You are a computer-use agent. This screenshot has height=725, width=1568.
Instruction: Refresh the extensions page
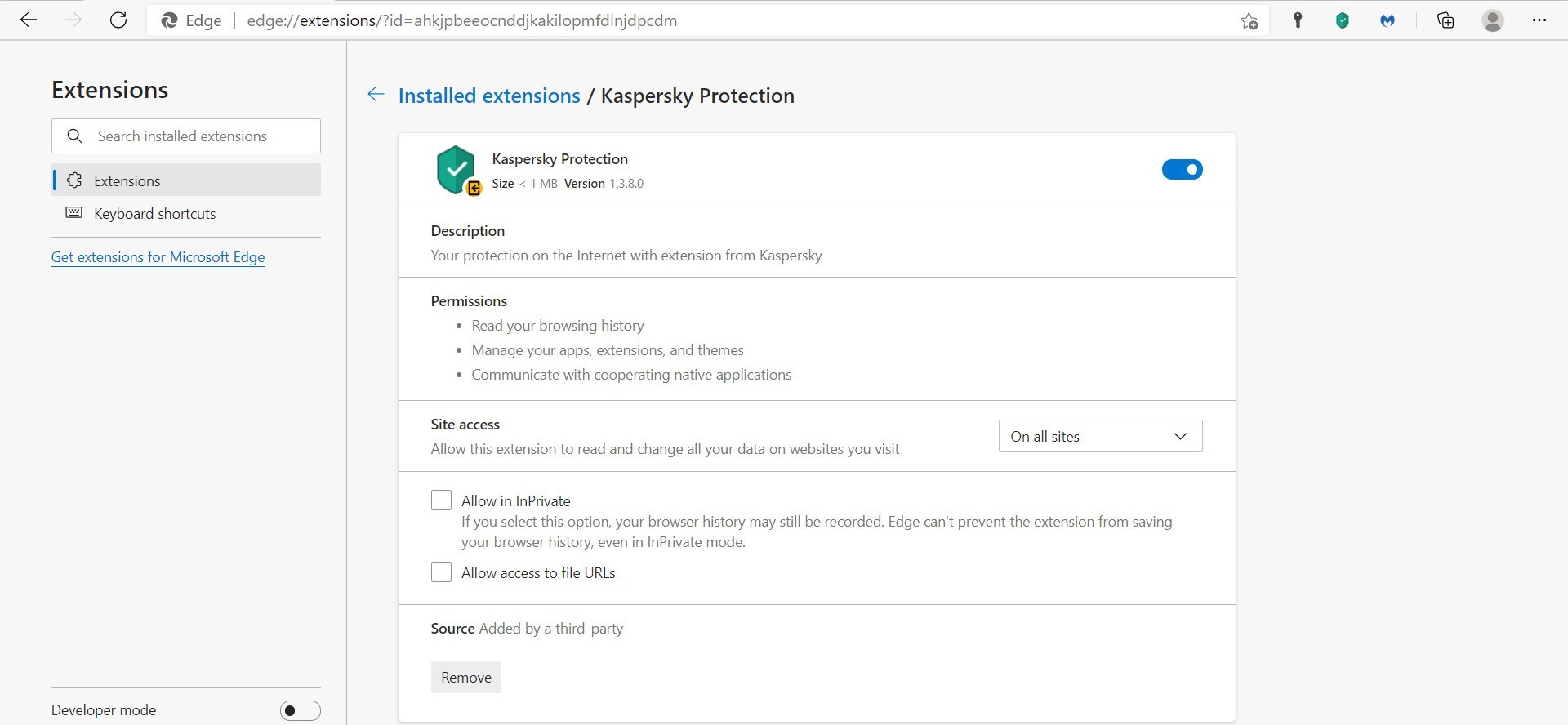click(118, 20)
